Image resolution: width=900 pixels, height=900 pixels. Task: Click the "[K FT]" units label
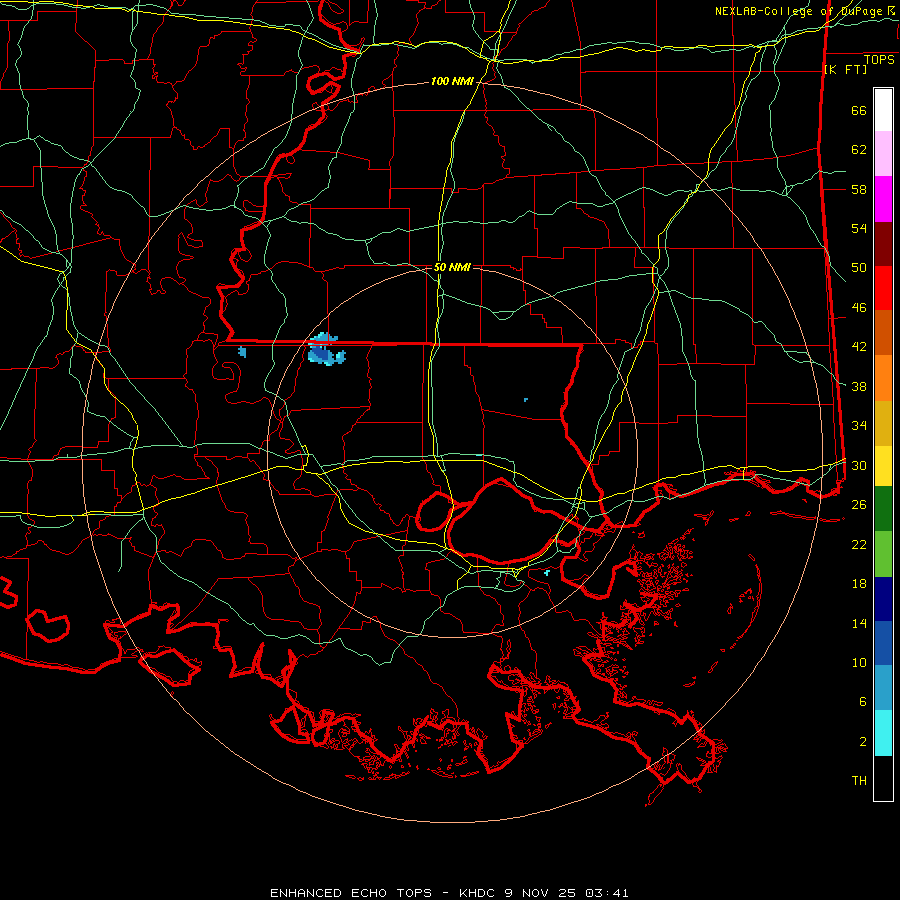[845, 69]
